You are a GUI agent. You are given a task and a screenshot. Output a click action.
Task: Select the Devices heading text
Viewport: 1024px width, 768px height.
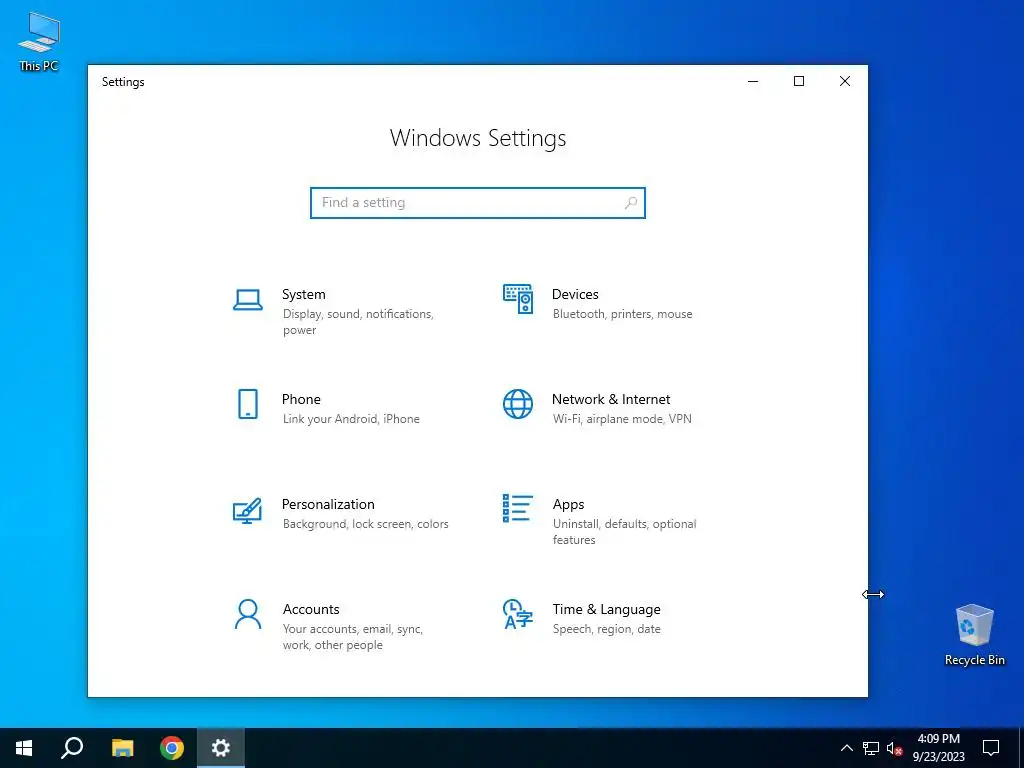pos(575,295)
